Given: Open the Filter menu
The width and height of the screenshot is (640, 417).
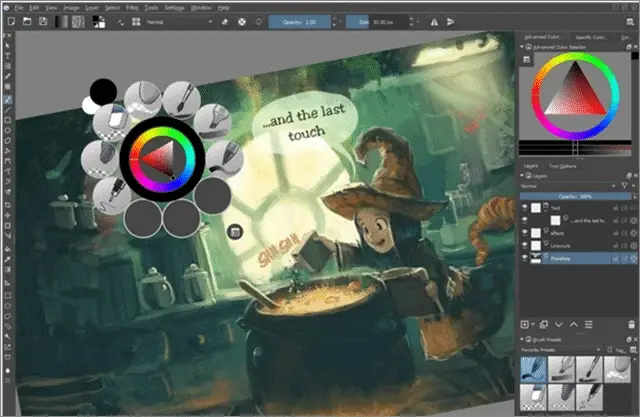Looking at the screenshot, I should pos(132,7).
